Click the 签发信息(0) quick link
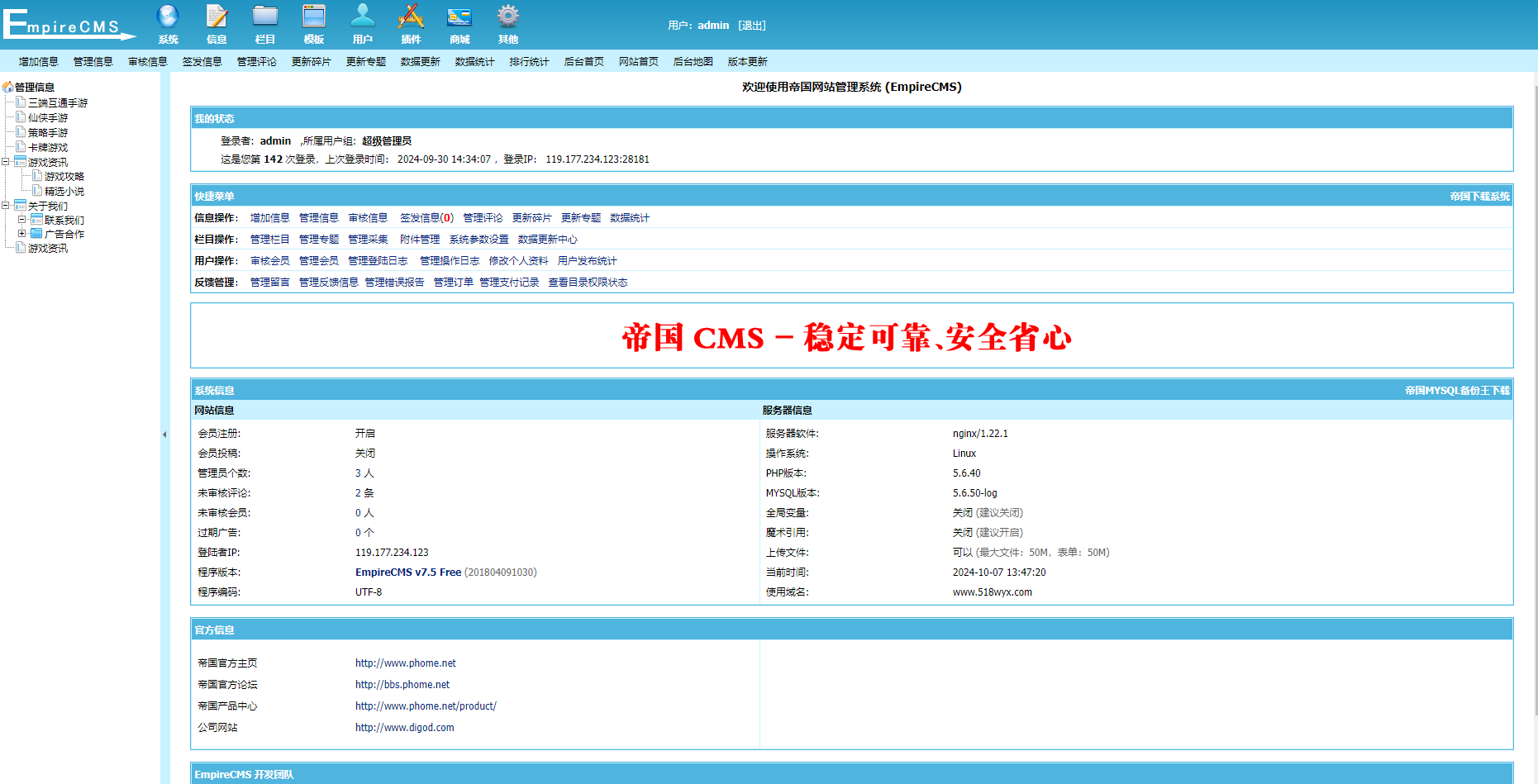 click(x=427, y=218)
